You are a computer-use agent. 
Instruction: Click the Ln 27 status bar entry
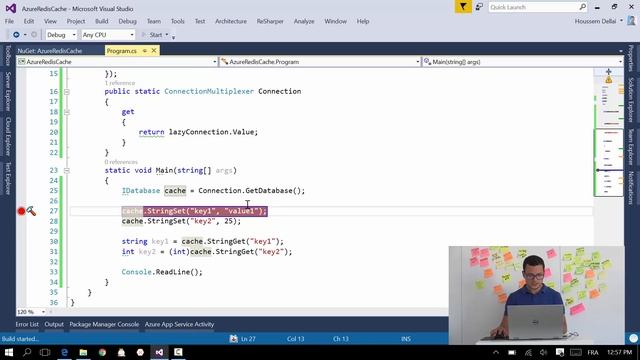[248, 339]
